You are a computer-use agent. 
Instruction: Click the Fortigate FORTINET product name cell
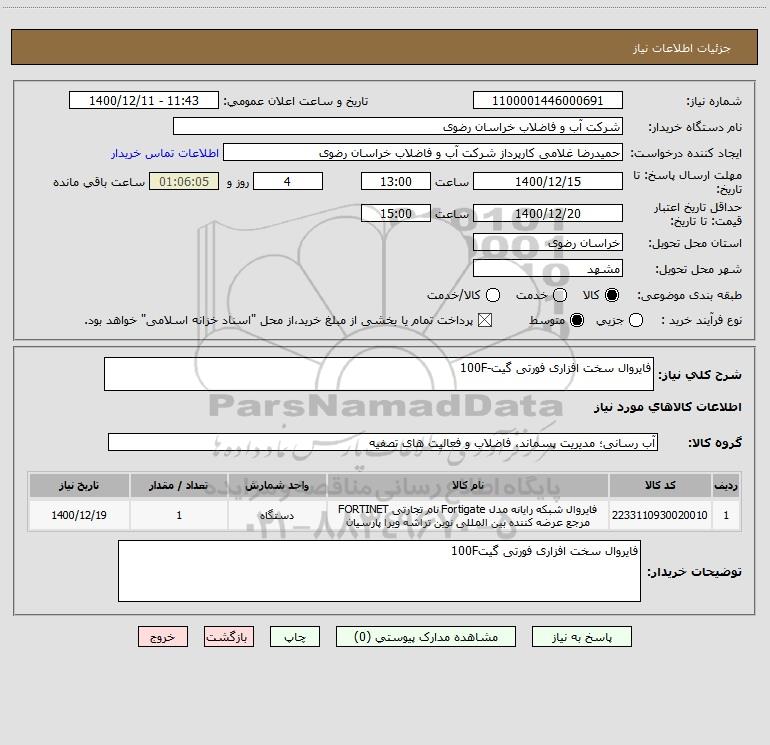468,515
